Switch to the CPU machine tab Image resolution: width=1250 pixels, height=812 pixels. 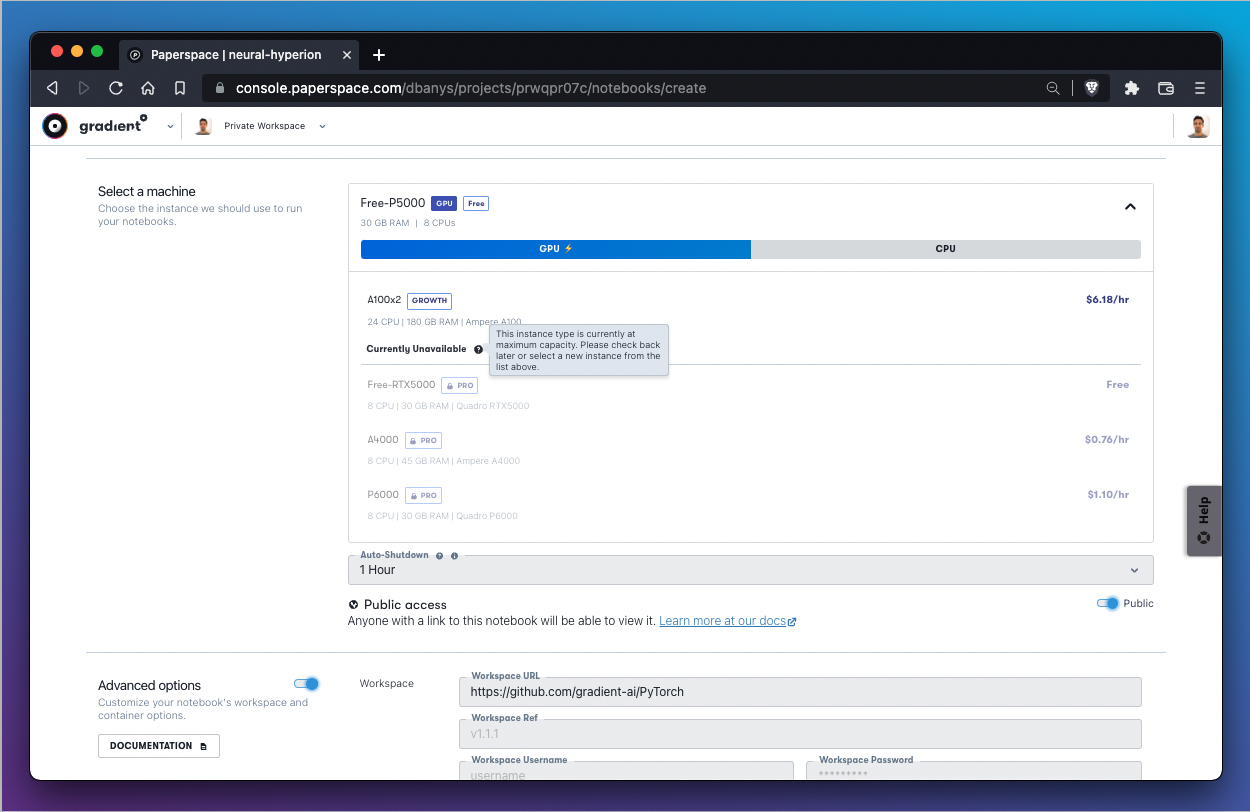[x=946, y=249]
